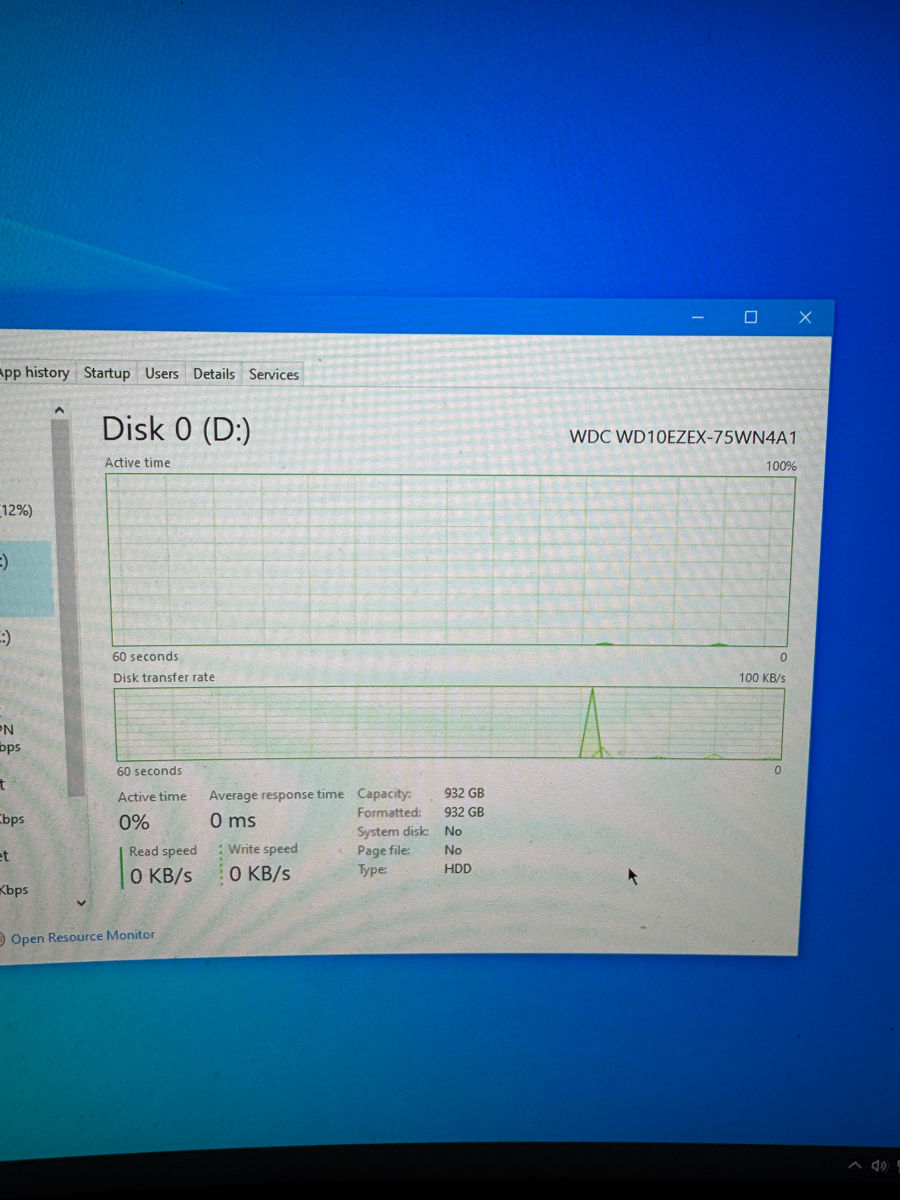Click the Read speed 0 KB/s value
This screenshot has width=900, height=1200.
(x=161, y=876)
